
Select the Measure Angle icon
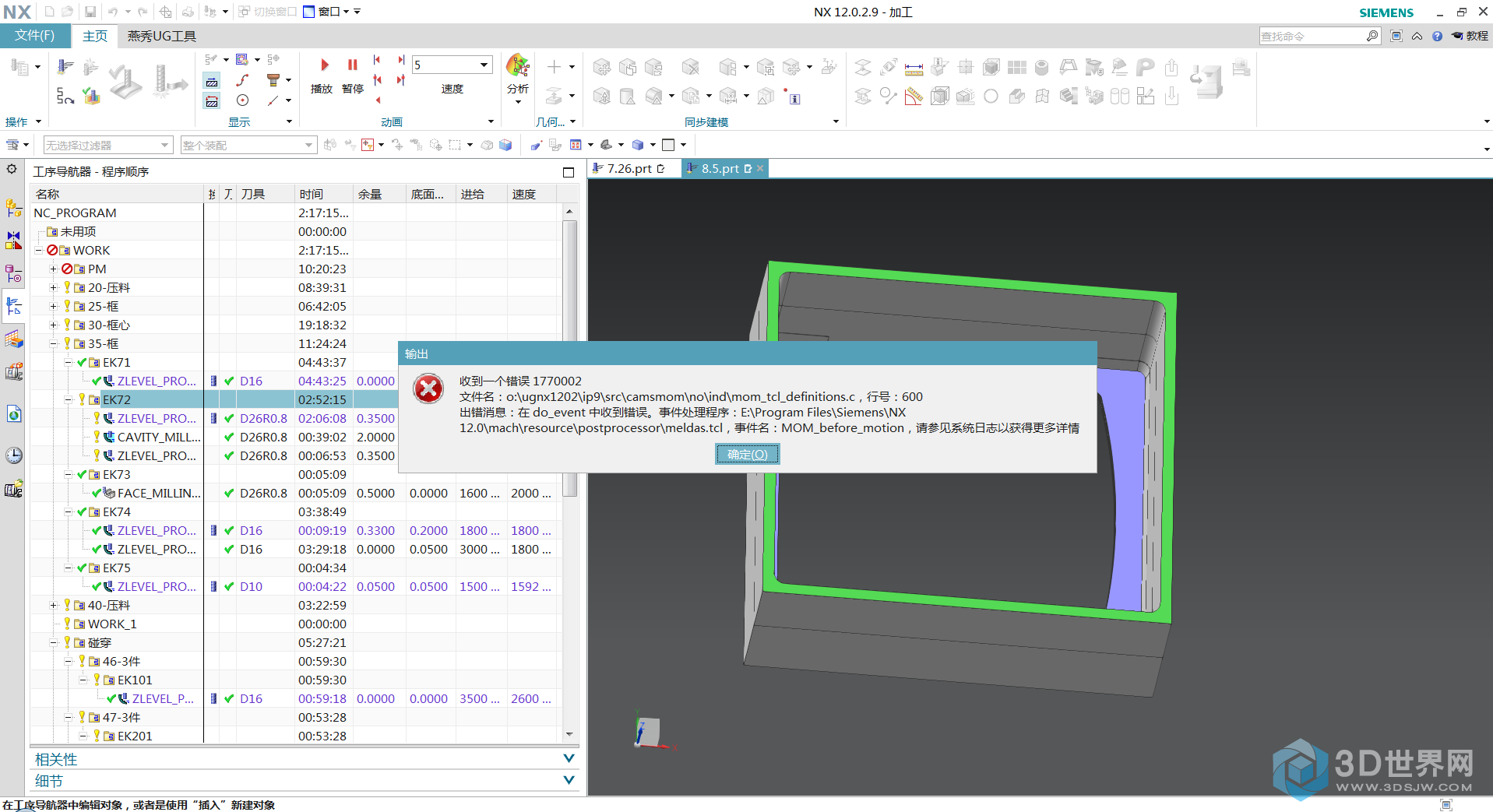pyautogui.click(x=914, y=97)
